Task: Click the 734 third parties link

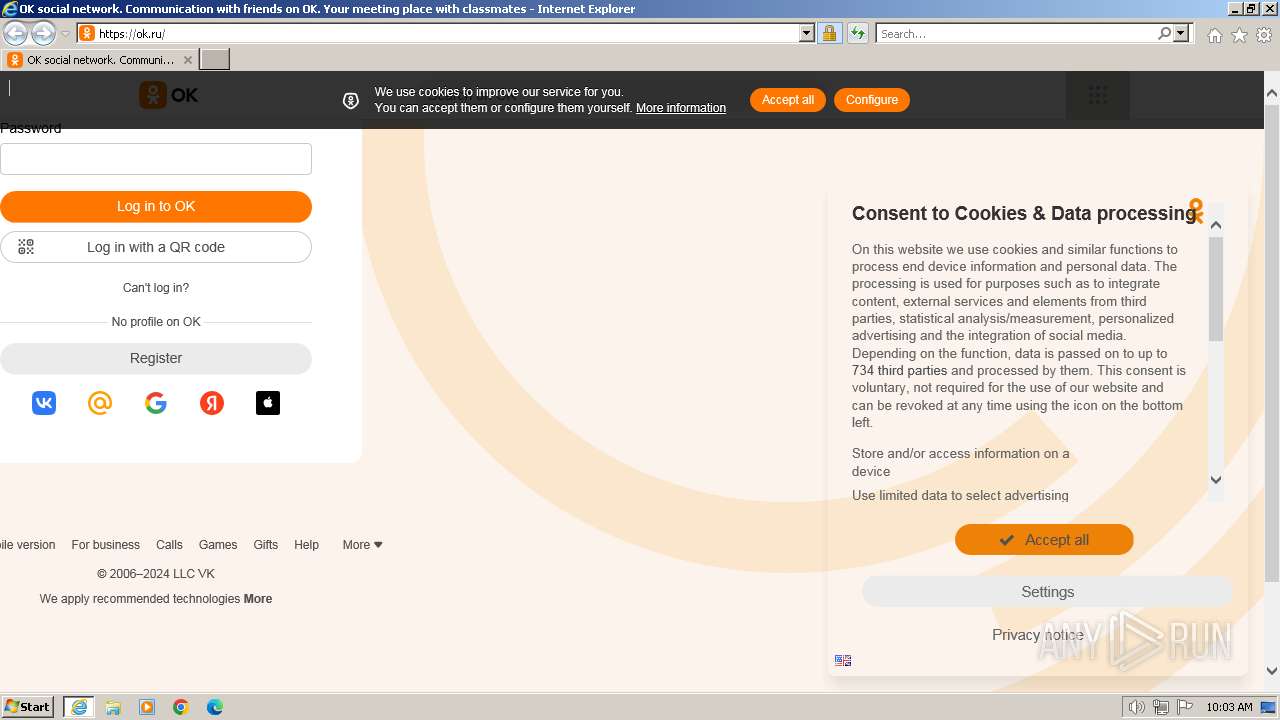Action: click(x=899, y=371)
